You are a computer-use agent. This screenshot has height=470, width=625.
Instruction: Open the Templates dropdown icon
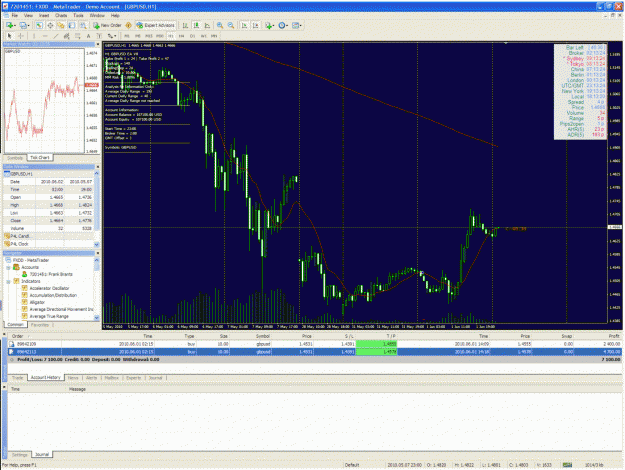pos(297,25)
